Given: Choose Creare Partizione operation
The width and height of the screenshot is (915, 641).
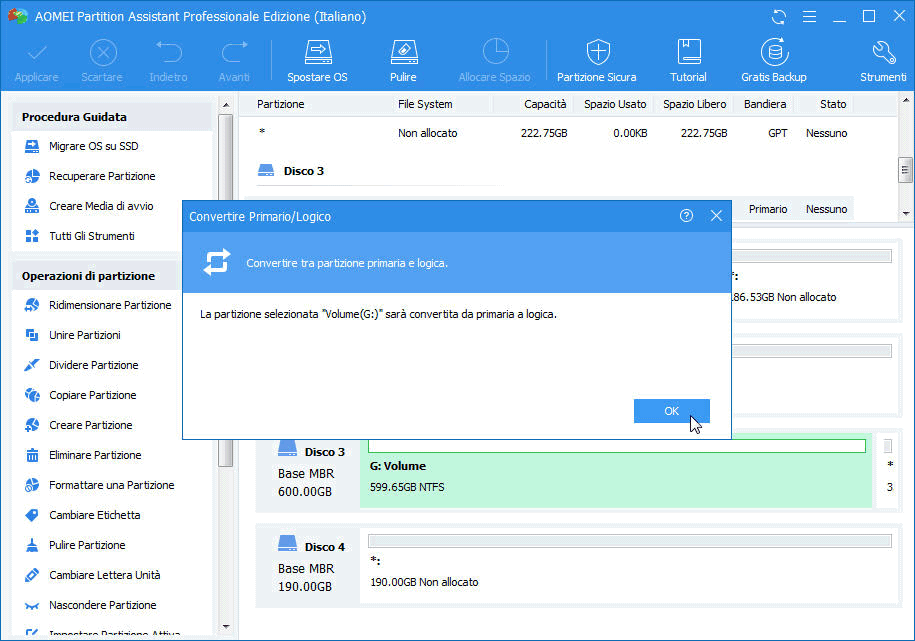Looking at the screenshot, I should [78, 425].
